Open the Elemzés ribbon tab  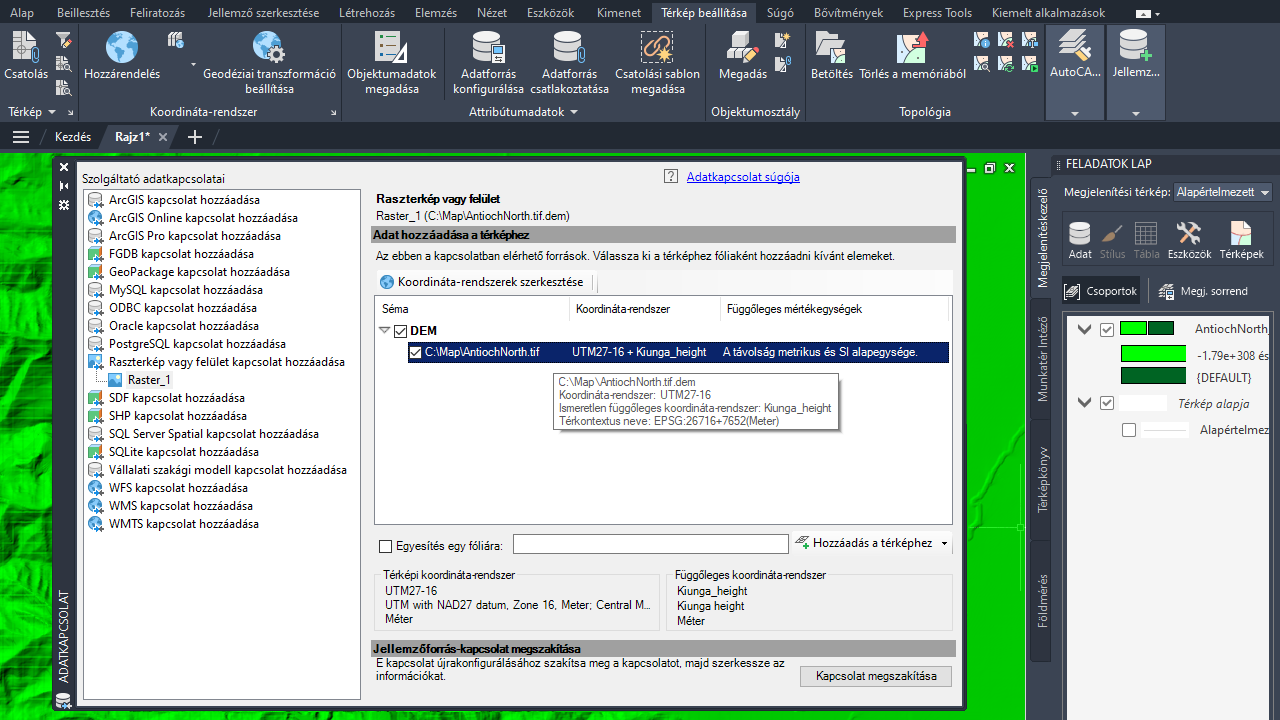(x=435, y=13)
